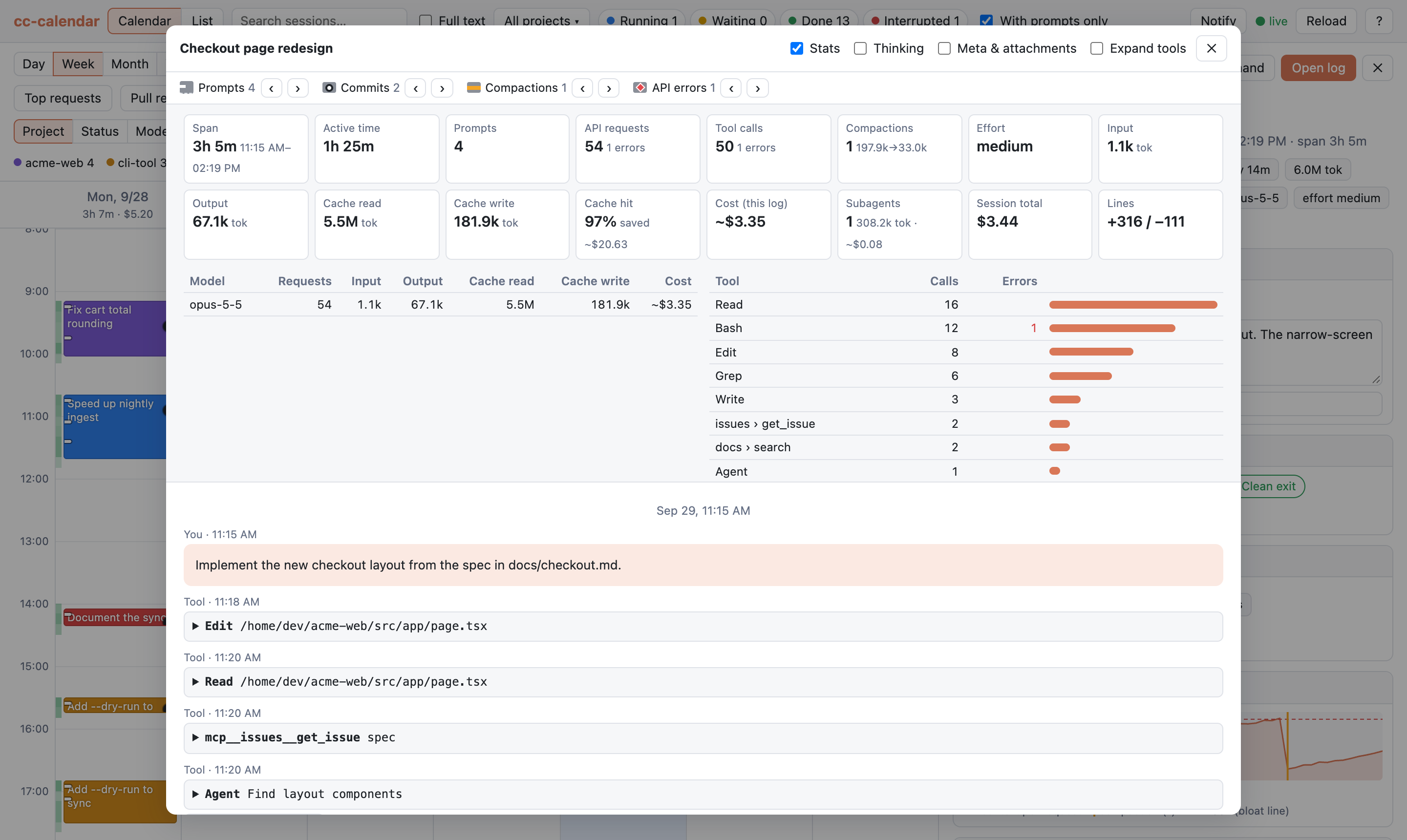Open Top requests
The height and width of the screenshot is (840, 1407).
[63, 98]
